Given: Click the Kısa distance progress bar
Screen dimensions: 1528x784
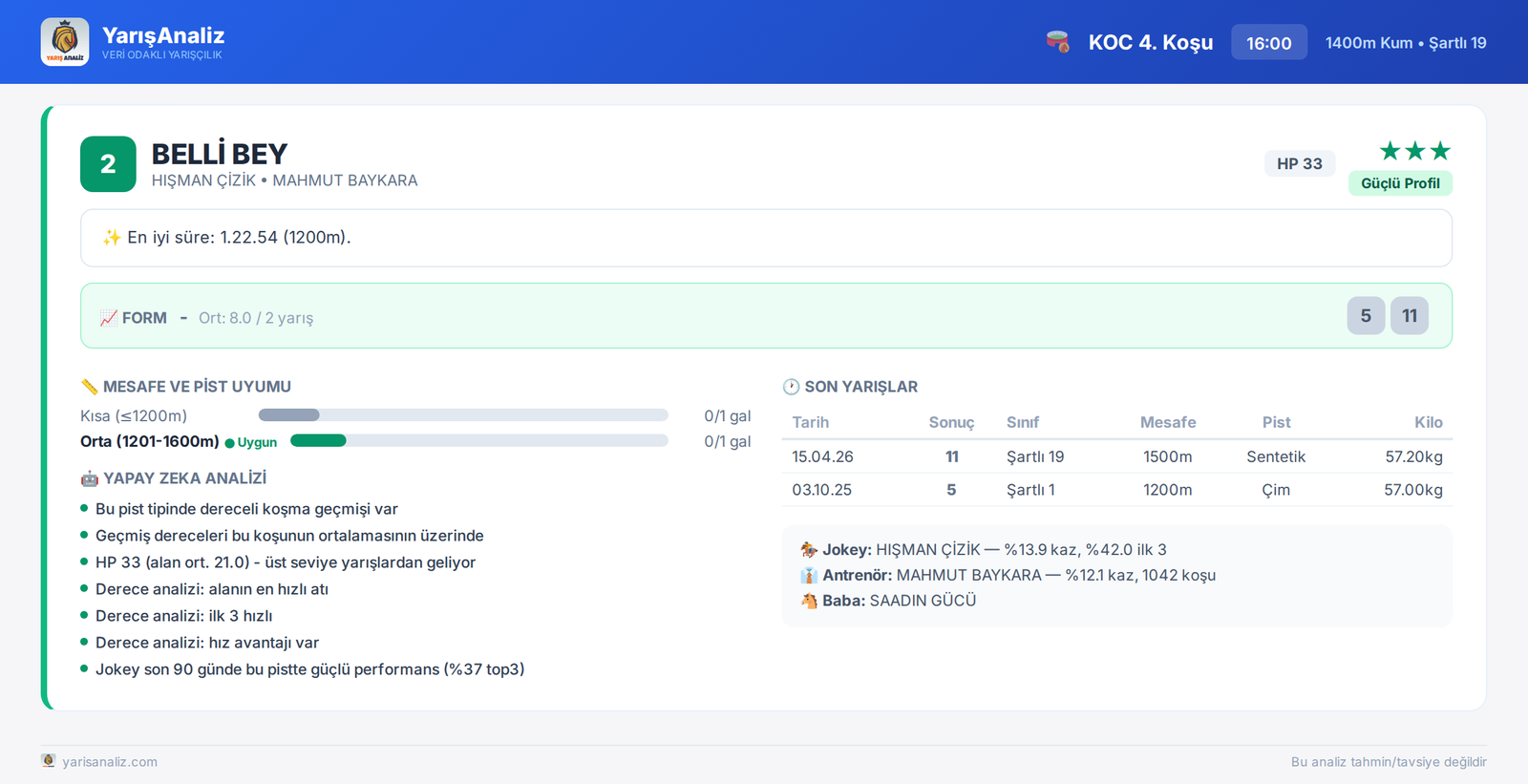Looking at the screenshot, I should pos(463,415).
